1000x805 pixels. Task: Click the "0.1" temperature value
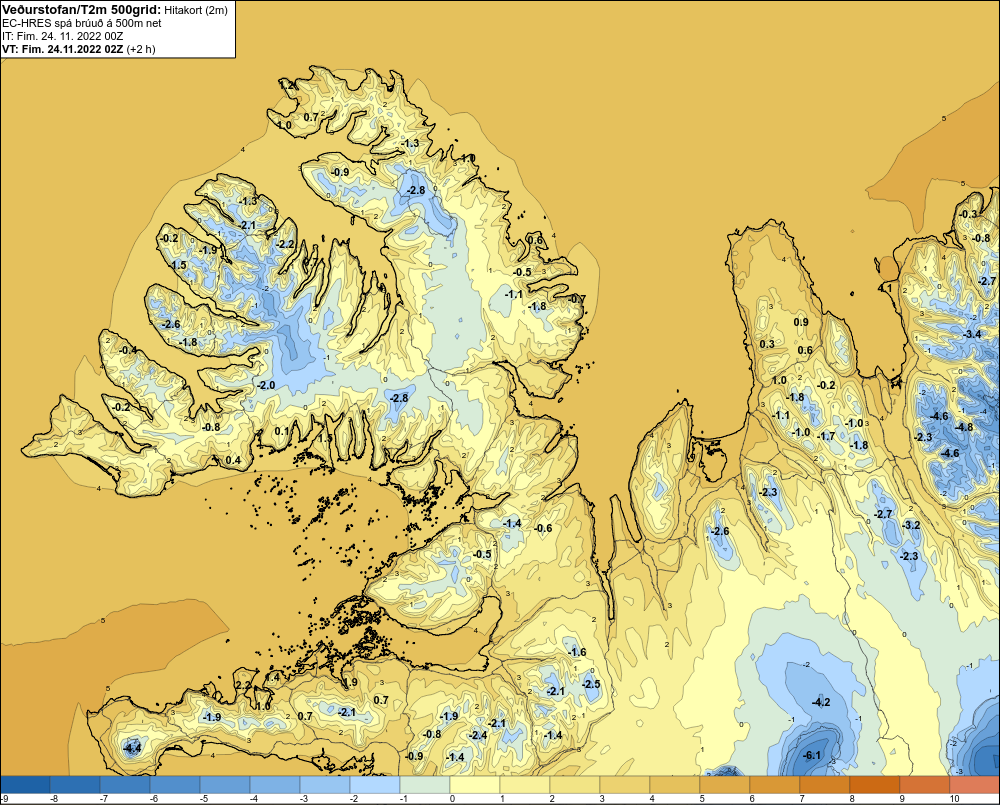(x=281, y=431)
